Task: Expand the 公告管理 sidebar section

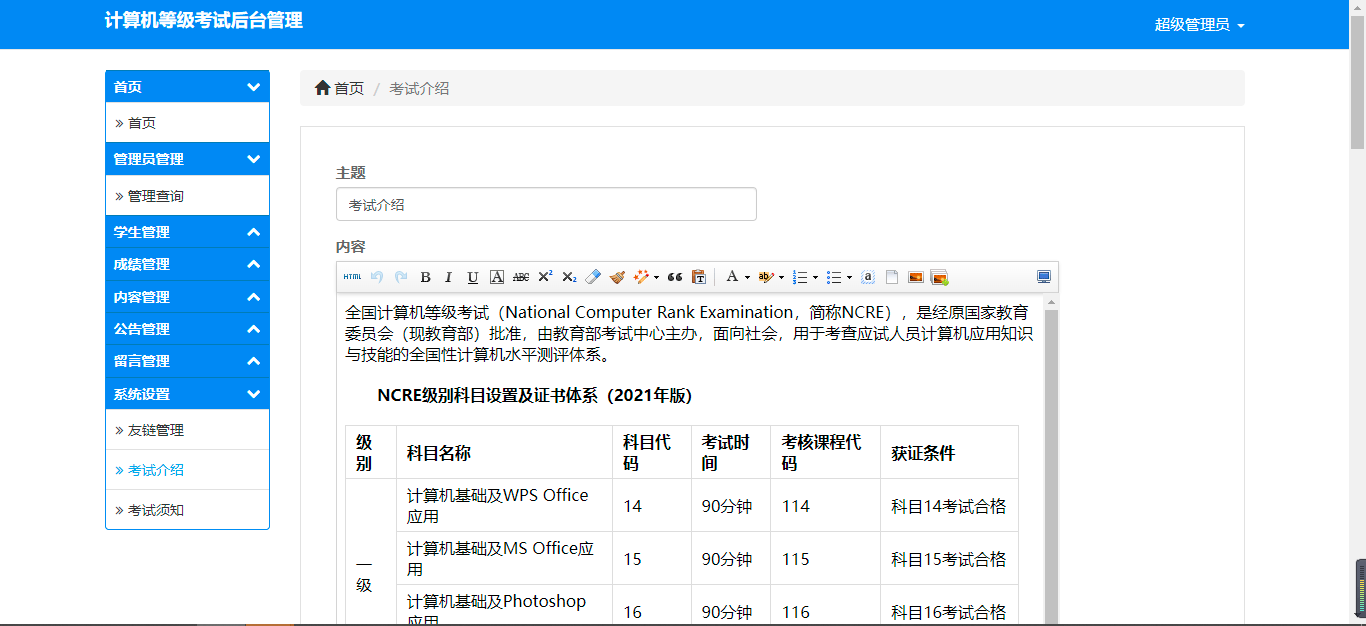Action: pyautogui.click(x=187, y=329)
